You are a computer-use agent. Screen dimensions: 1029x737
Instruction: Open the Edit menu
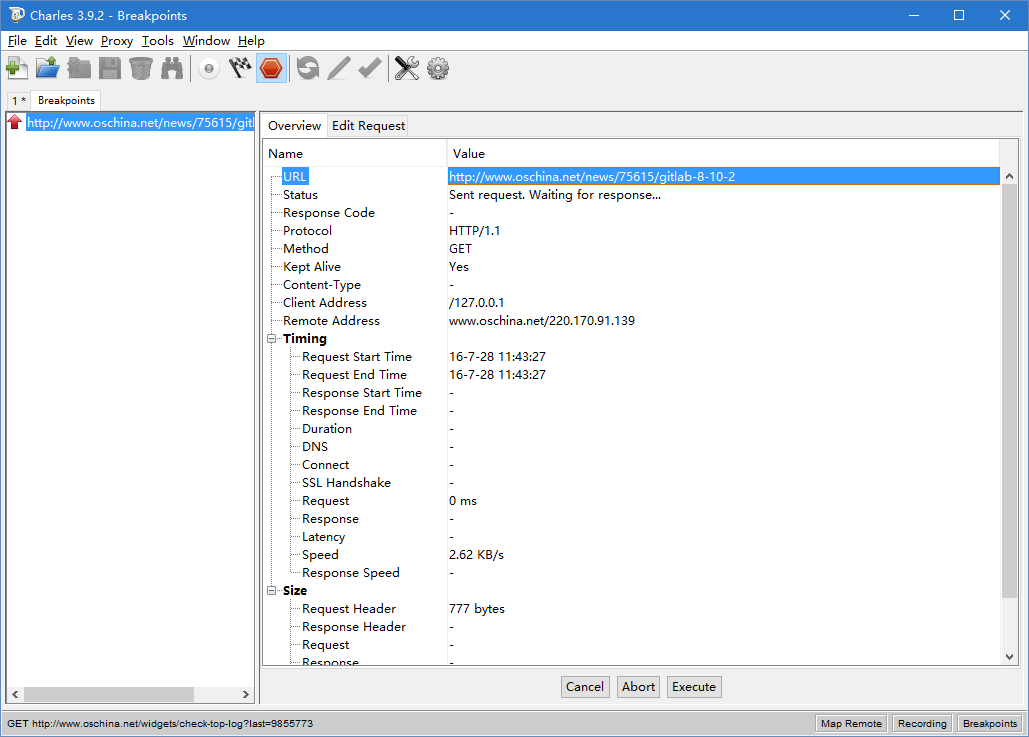click(x=46, y=41)
